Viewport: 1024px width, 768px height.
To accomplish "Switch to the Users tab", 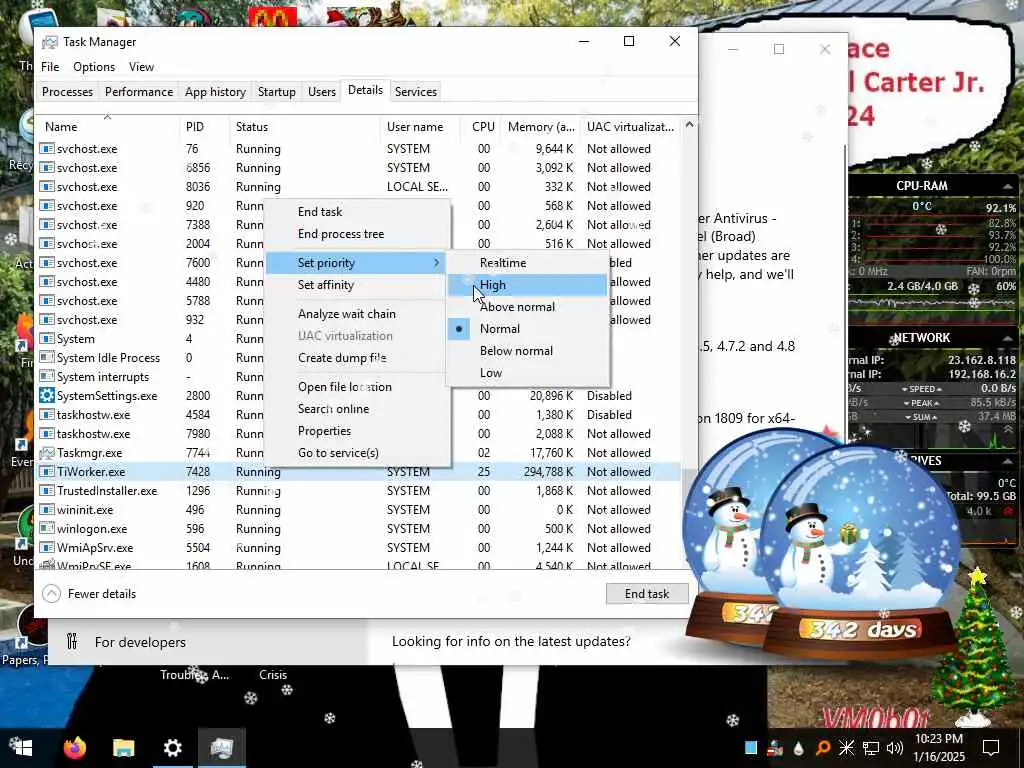I will point(322,91).
